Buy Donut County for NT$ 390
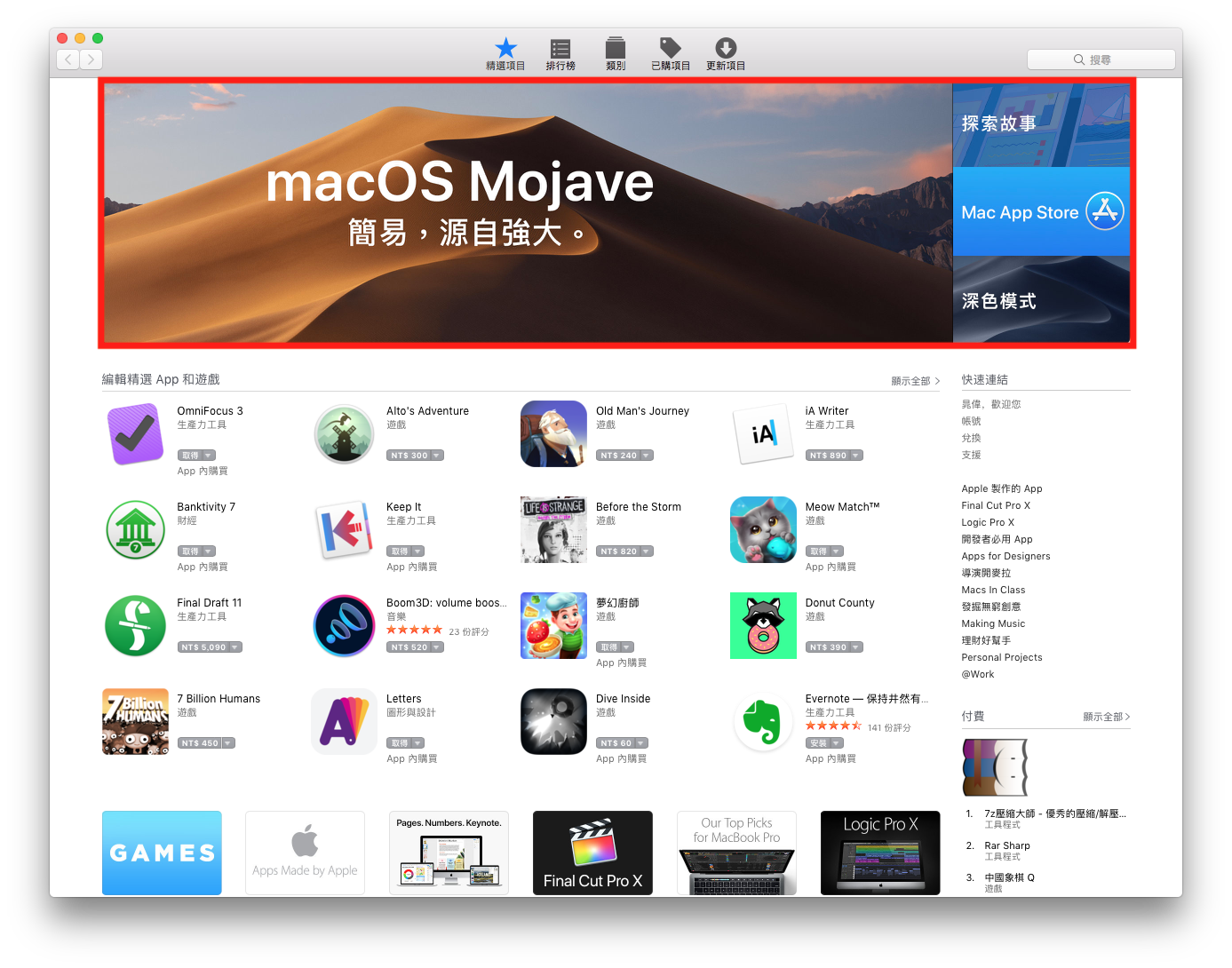 tap(828, 647)
